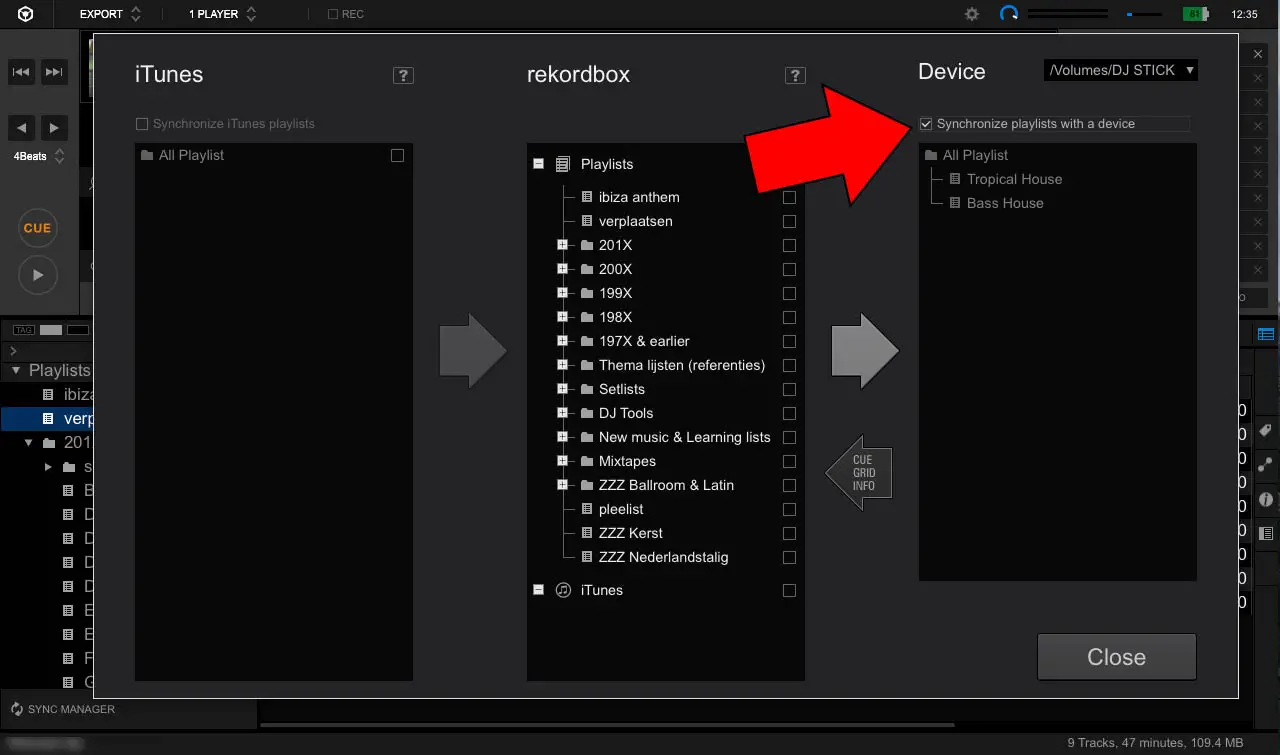Enable Synchronize iTunes playlists checkbox
The image size is (1280, 755).
(142, 124)
